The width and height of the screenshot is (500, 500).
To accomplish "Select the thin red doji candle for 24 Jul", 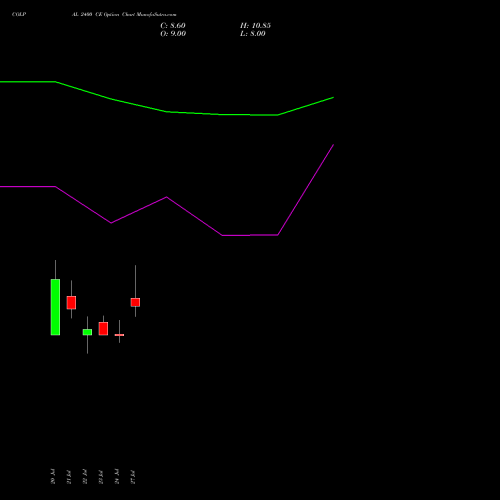I will coord(119,335).
